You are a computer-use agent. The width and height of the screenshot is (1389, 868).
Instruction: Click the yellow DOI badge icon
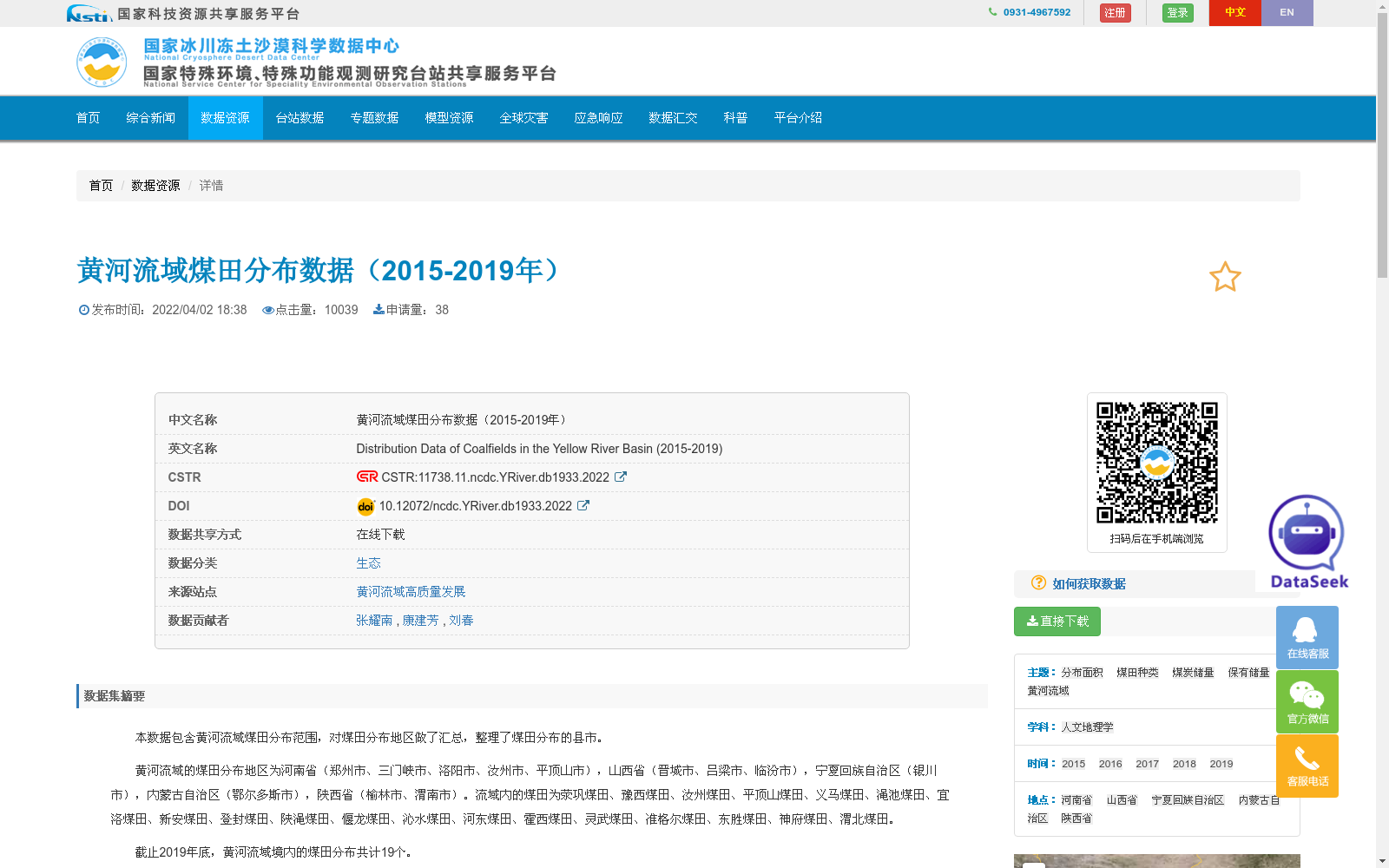tap(365, 506)
